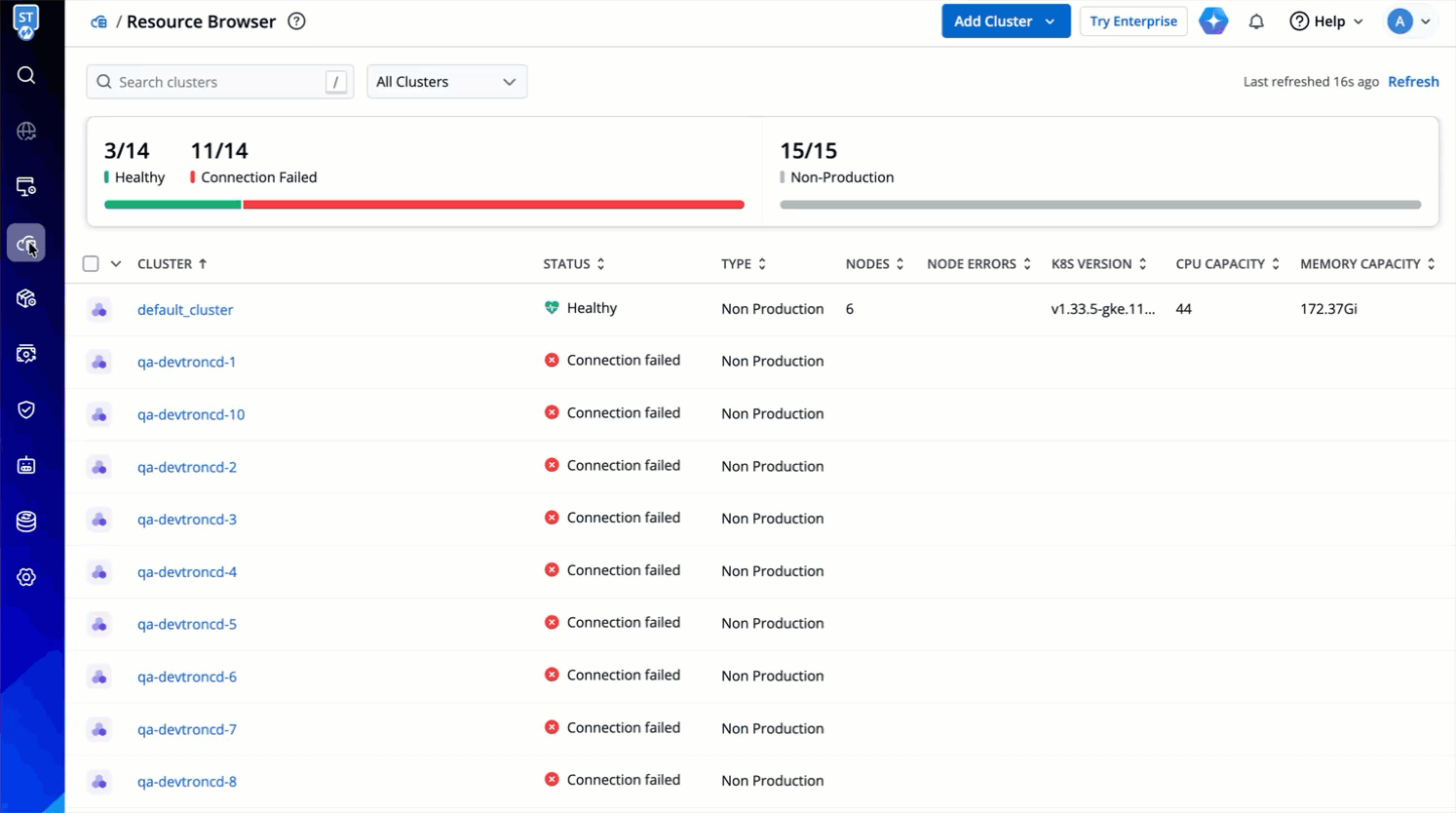This screenshot has width=1456, height=813.
Task: Open the All Clusters filter dropdown
Action: click(446, 82)
